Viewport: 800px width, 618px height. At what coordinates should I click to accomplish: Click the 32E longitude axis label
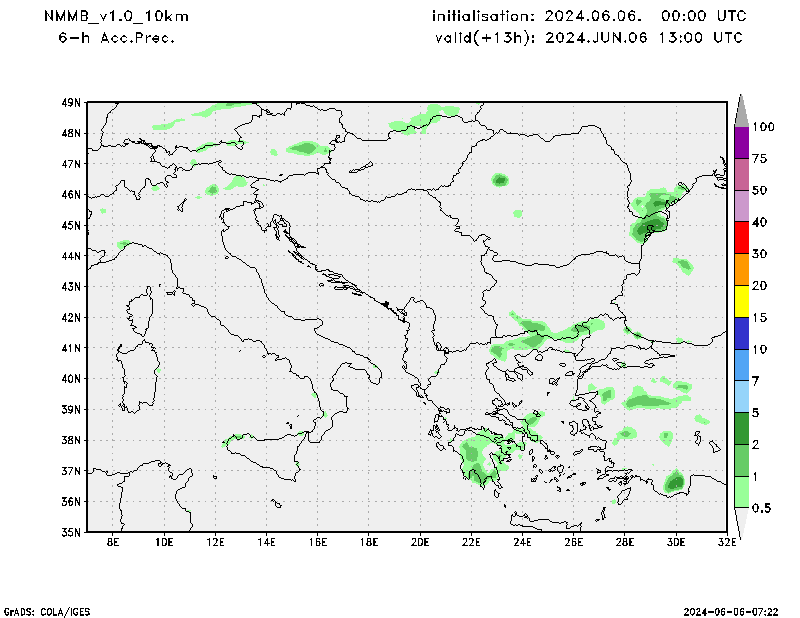click(x=726, y=543)
